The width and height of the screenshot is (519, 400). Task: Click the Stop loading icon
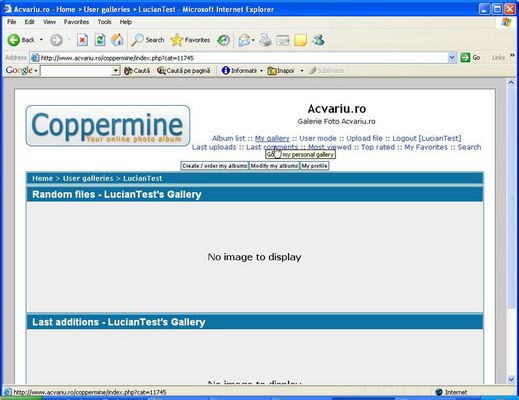tap(82, 40)
